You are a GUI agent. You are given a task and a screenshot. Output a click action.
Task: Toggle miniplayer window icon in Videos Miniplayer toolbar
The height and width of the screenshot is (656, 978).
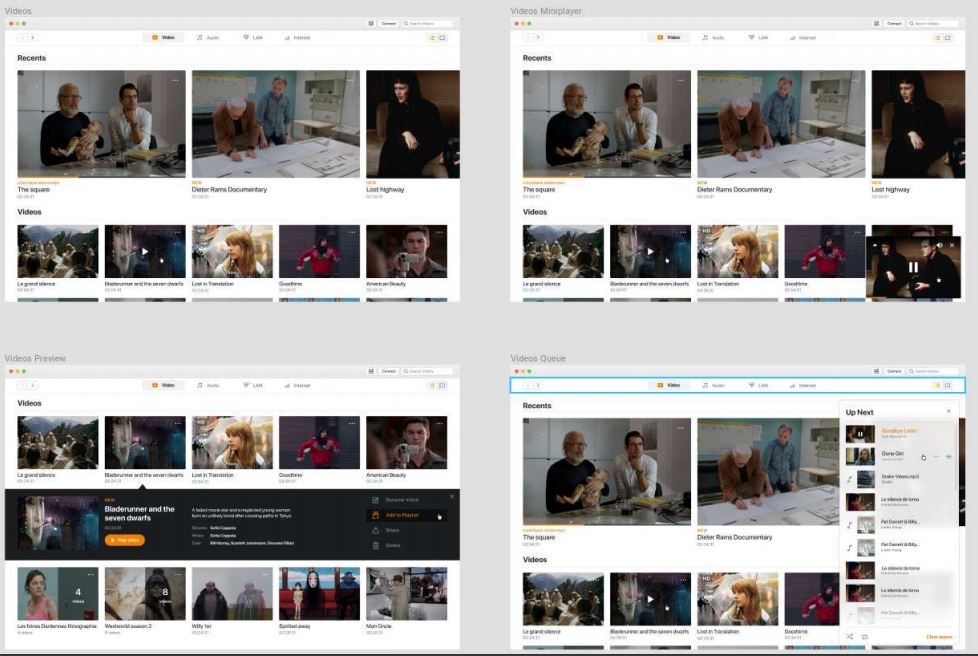coord(947,38)
